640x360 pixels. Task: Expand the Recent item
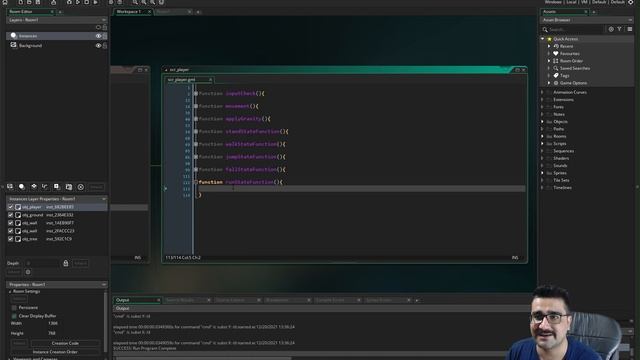pos(549,46)
